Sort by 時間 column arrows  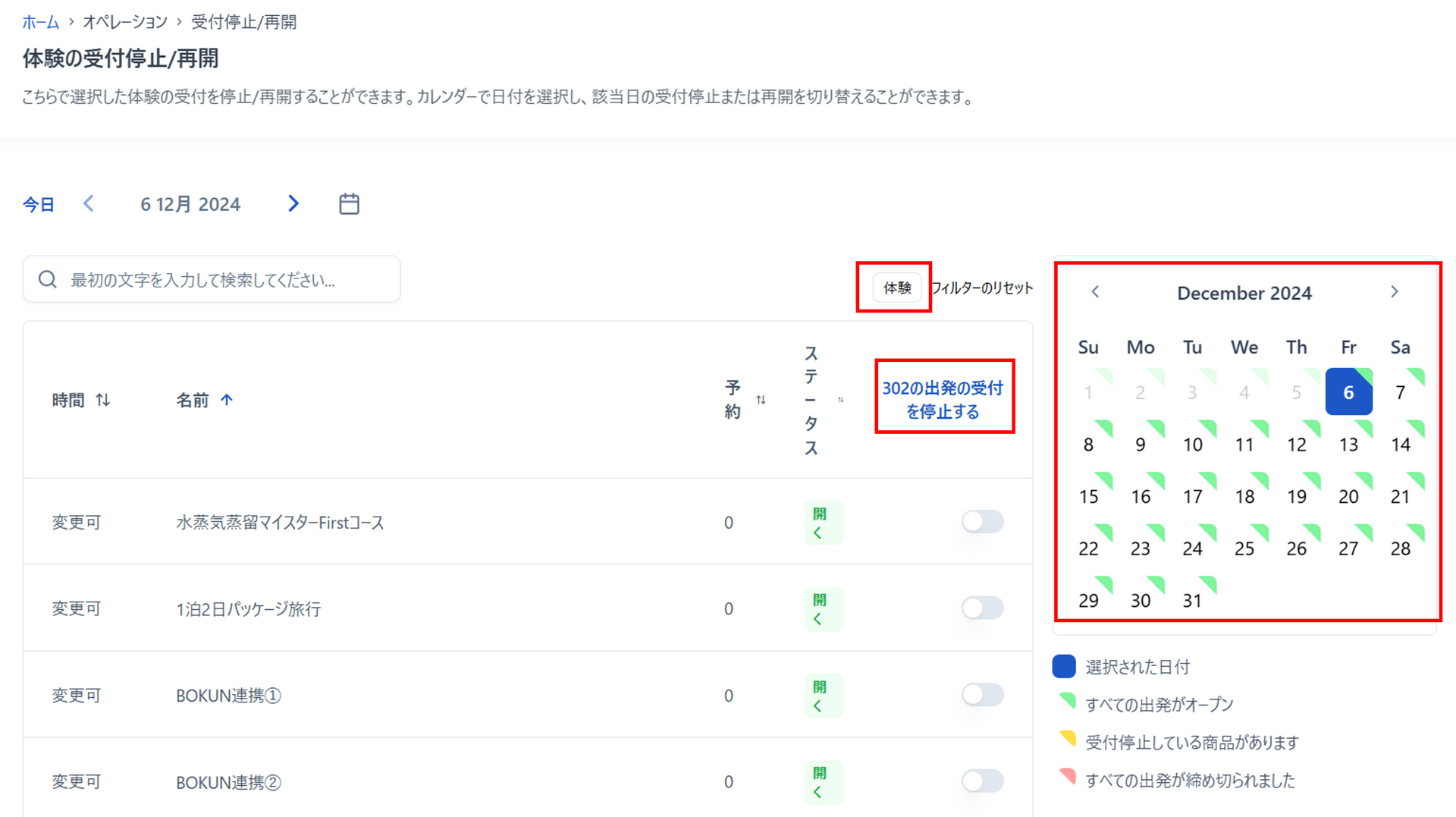click(103, 400)
